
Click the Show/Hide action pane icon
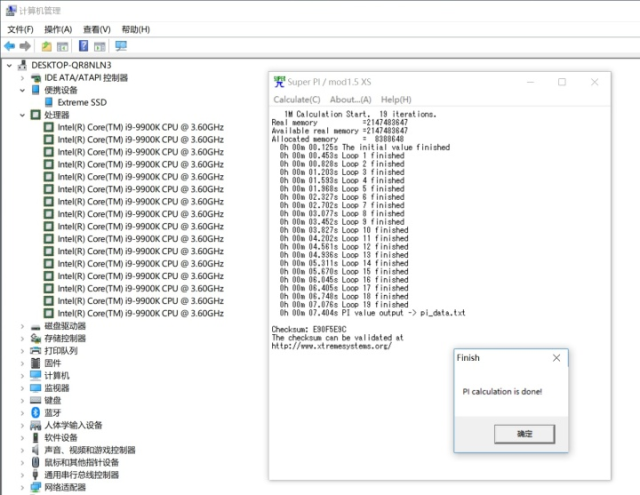(100, 47)
